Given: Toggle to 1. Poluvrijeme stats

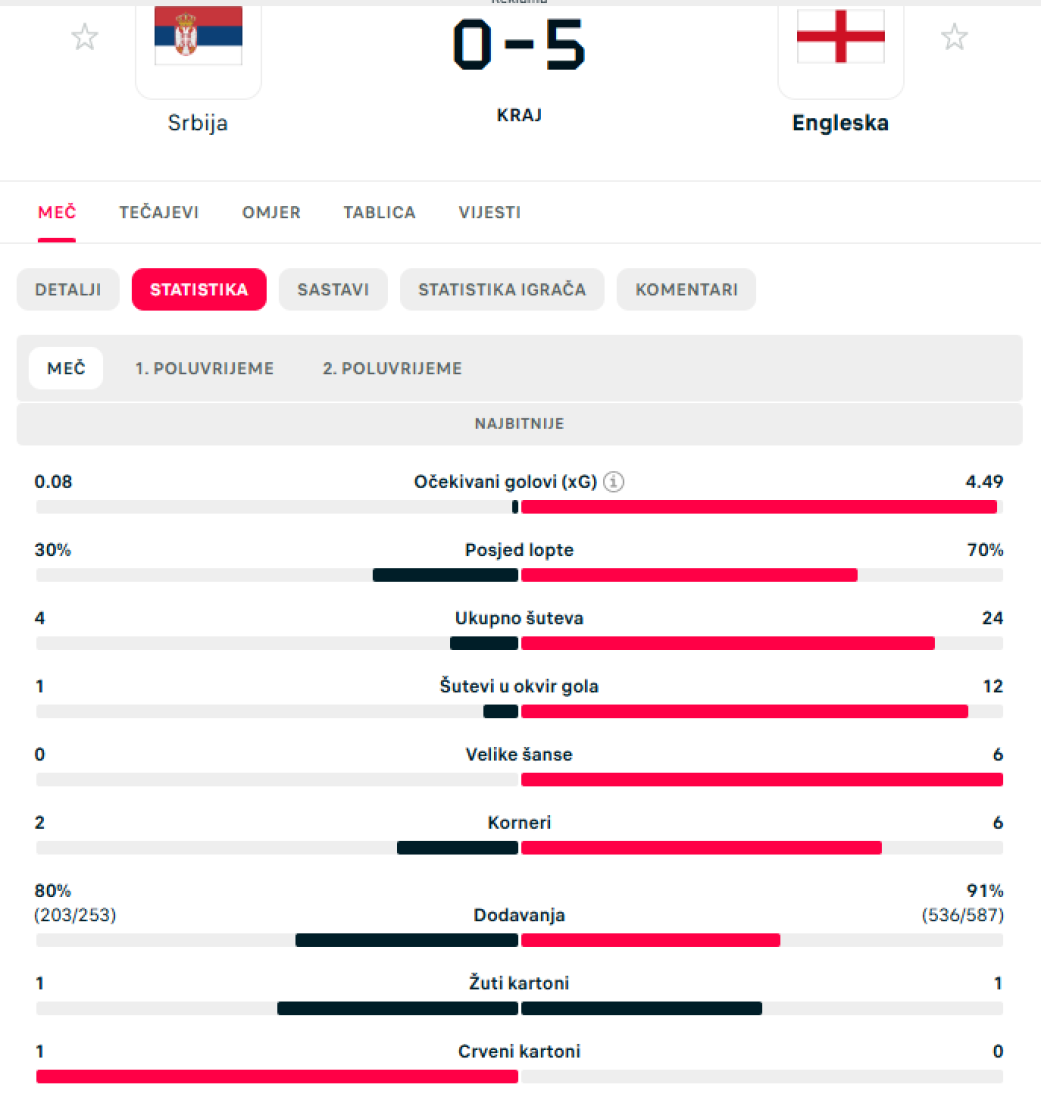Looking at the screenshot, I should [x=205, y=368].
